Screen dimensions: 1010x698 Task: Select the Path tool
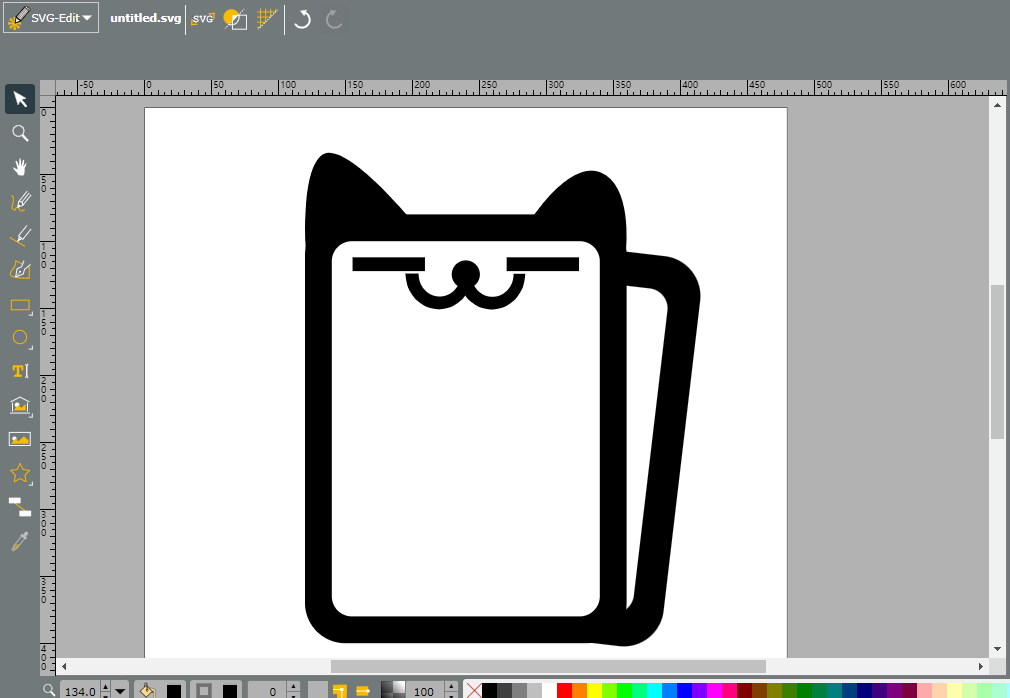[x=20, y=269]
